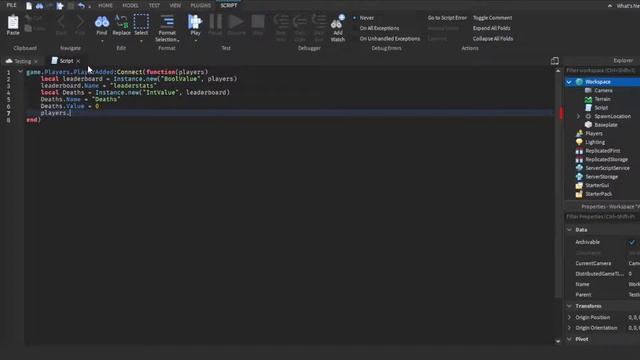
Task: Click the split editor layout icon
Action: (x=554, y=61)
